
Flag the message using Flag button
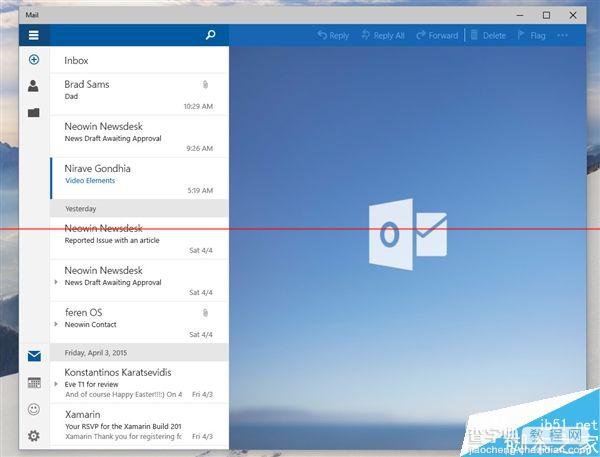click(532, 36)
